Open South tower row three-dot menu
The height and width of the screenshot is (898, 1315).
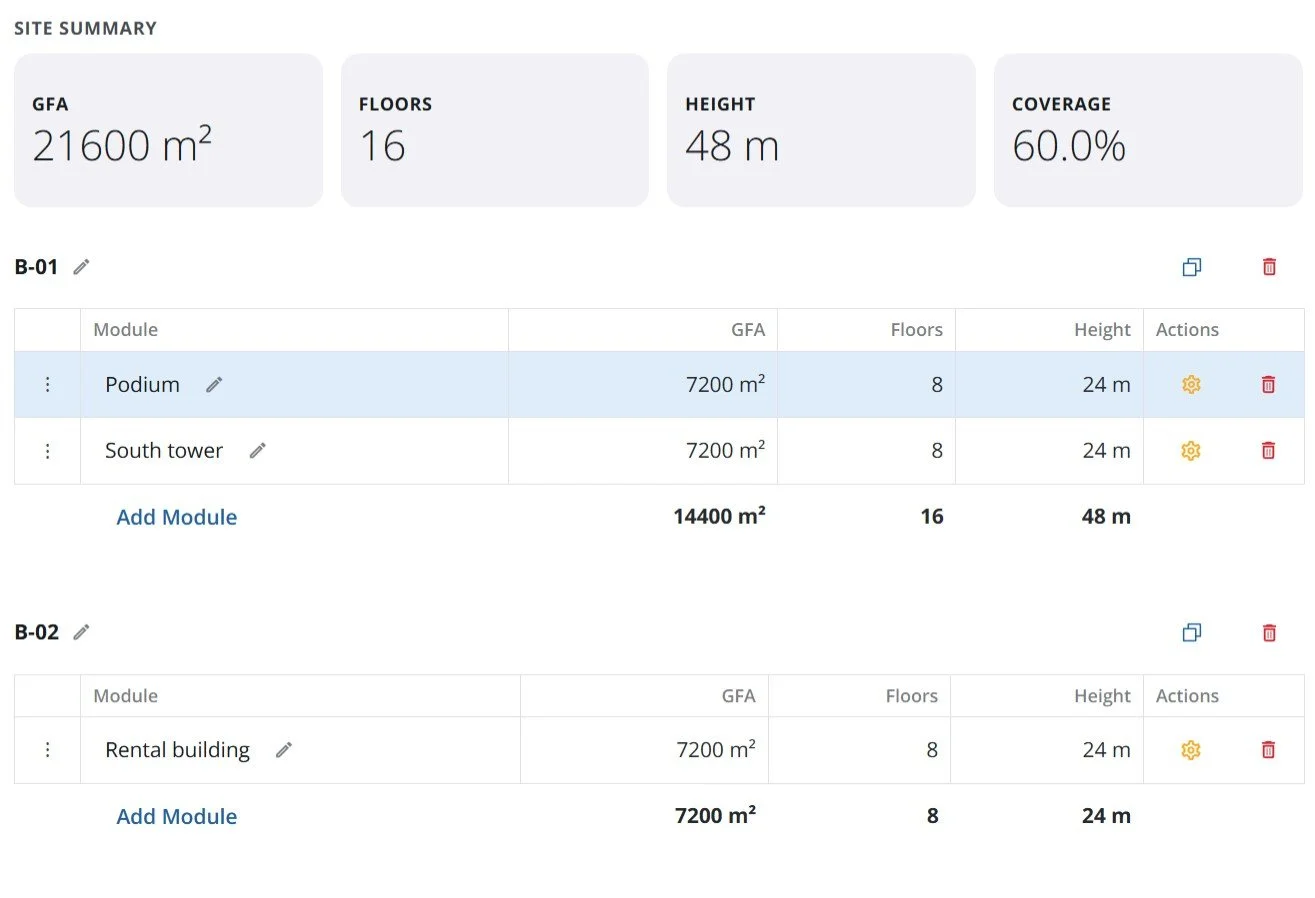coord(47,451)
